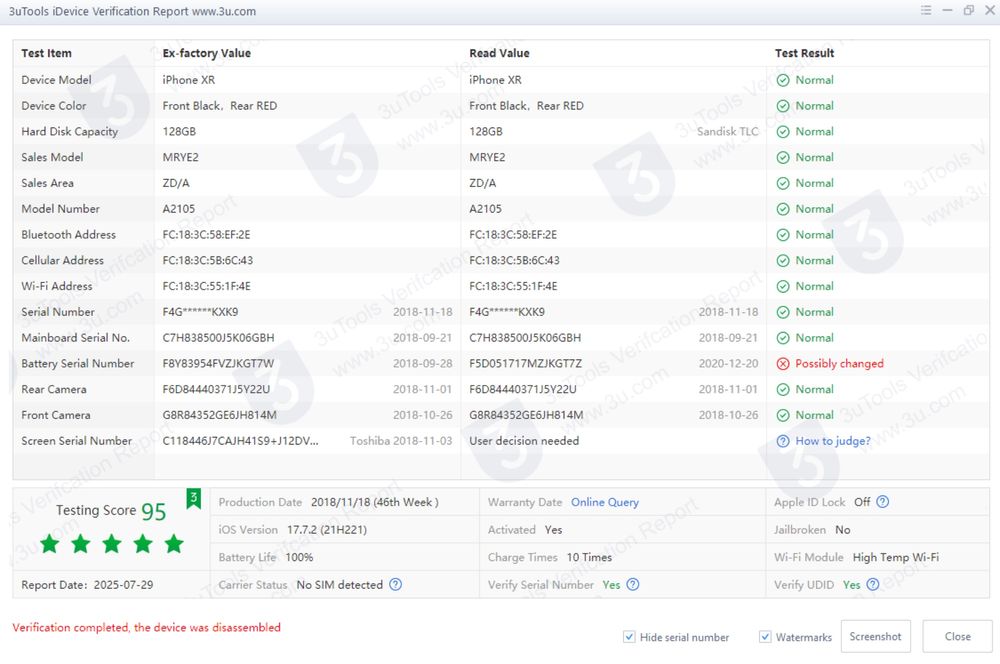This screenshot has height=664, width=1000.
Task: Open the Online Query warranty link
Action: tap(605, 502)
